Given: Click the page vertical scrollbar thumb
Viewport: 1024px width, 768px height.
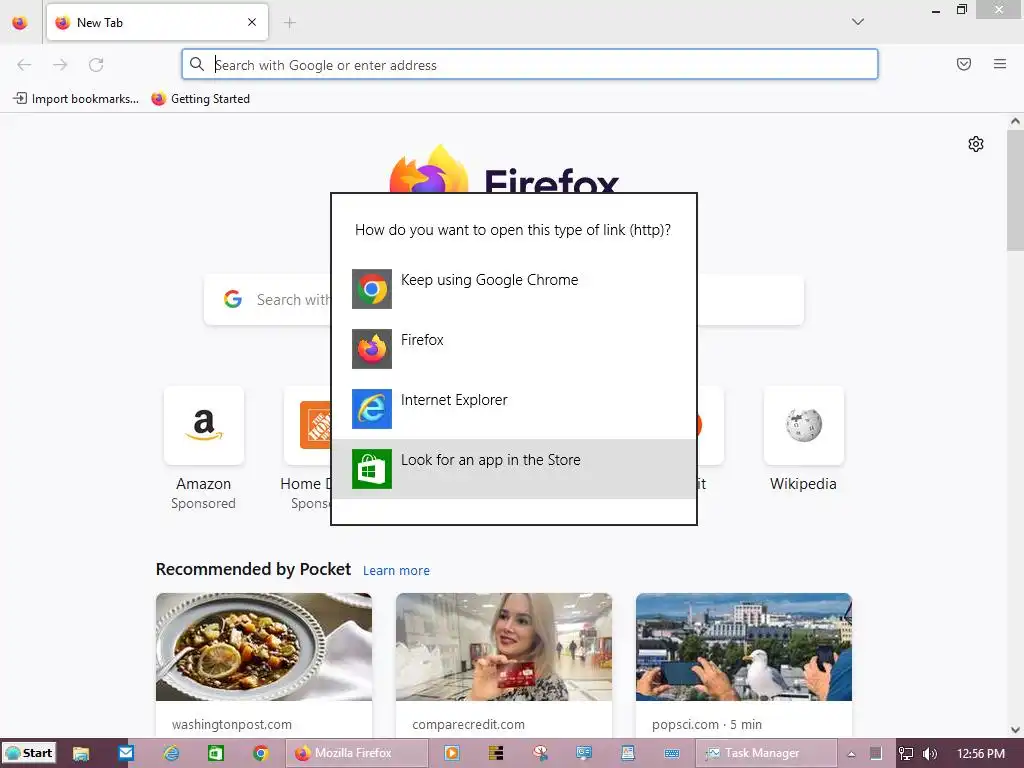Looking at the screenshot, I should [1015, 189].
